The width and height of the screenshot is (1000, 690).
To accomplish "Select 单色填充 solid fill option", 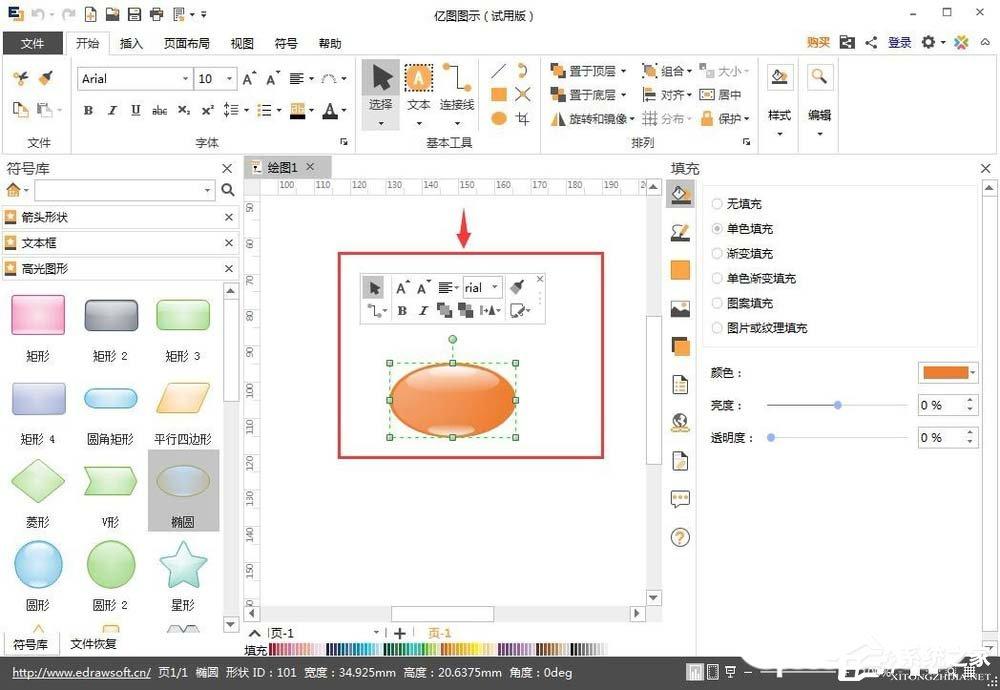I will [x=742, y=228].
